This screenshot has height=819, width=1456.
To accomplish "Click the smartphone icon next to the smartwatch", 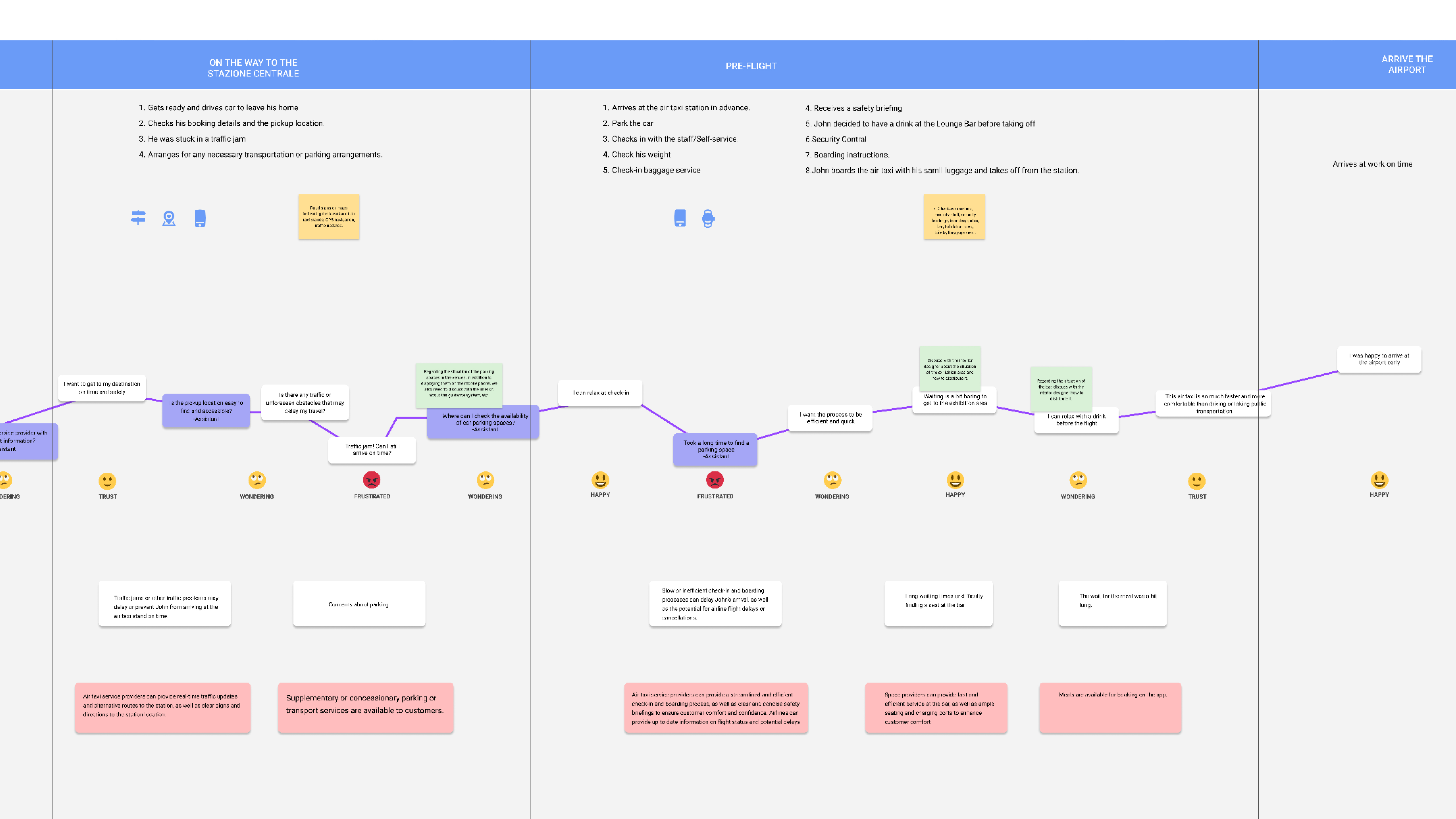I will (x=680, y=218).
